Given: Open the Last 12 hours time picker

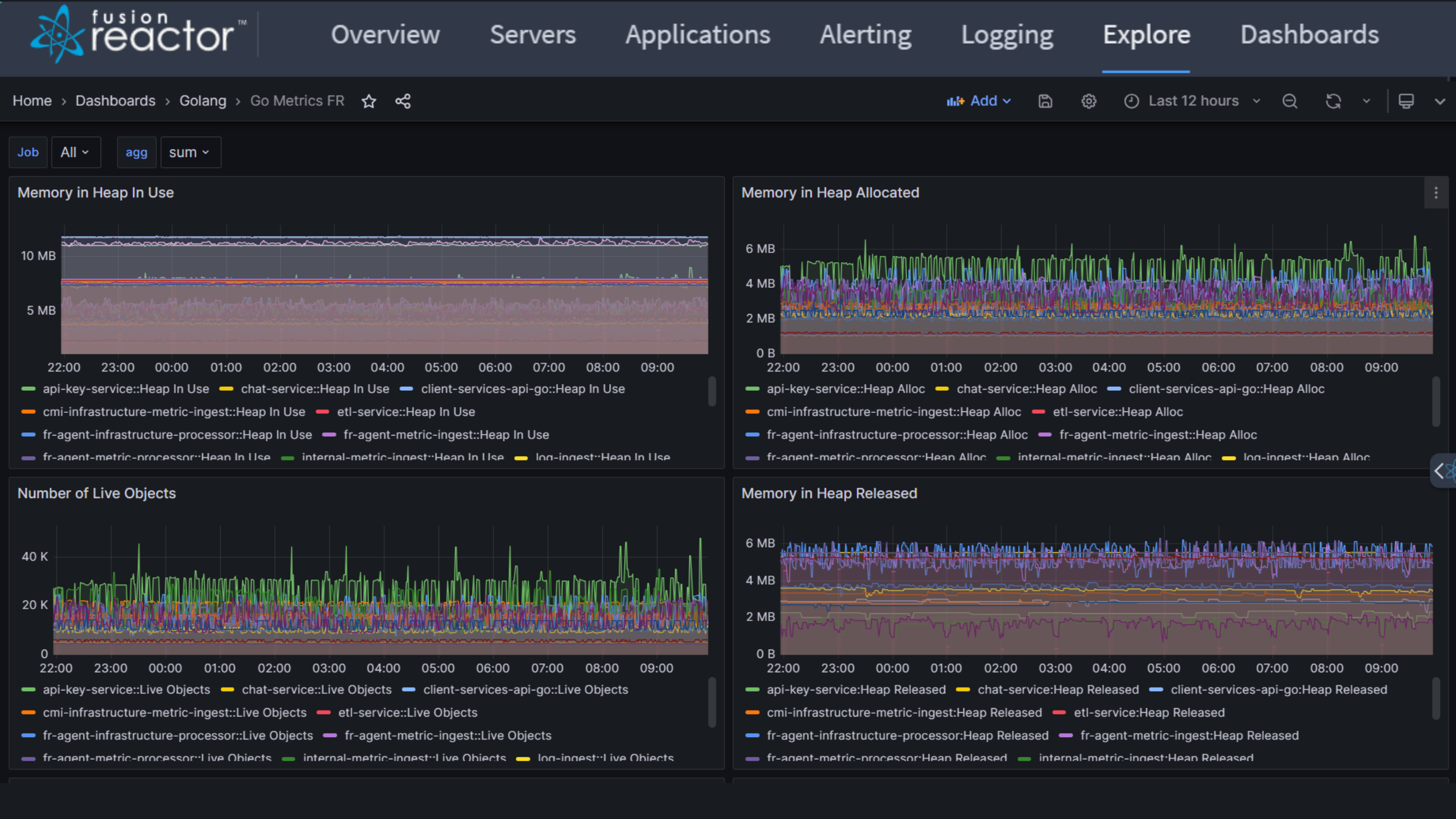Looking at the screenshot, I should 1193,101.
